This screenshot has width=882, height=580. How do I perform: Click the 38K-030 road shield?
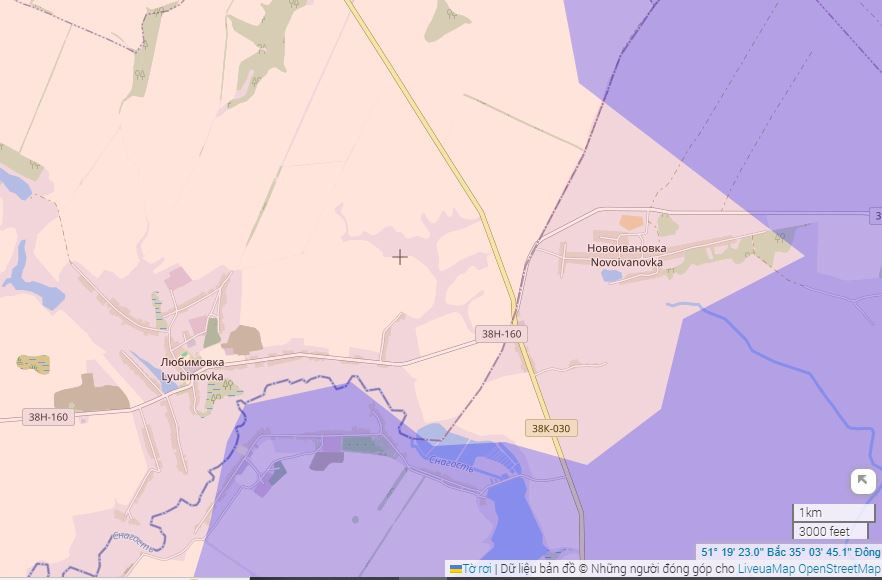[x=553, y=428]
